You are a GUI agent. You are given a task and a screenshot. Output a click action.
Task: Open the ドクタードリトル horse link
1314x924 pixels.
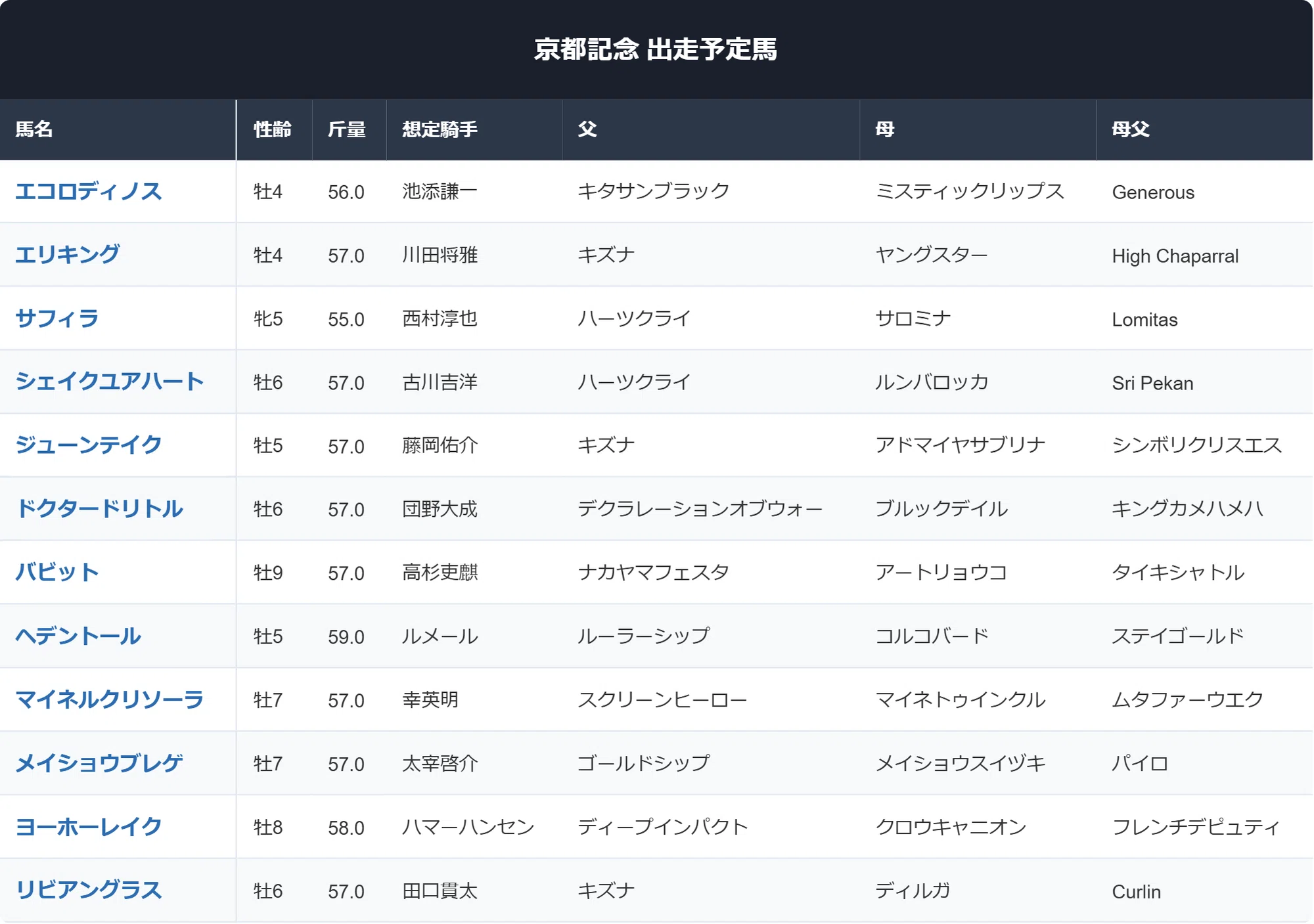click(99, 509)
